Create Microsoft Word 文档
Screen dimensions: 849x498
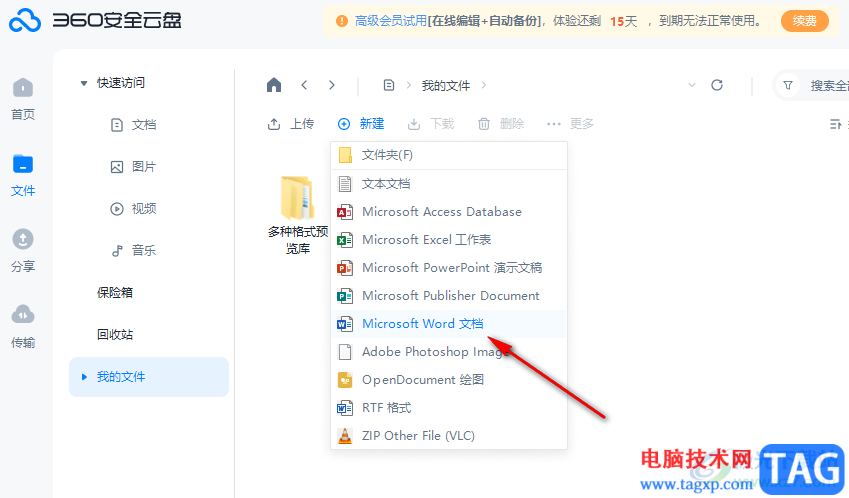click(x=449, y=324)
